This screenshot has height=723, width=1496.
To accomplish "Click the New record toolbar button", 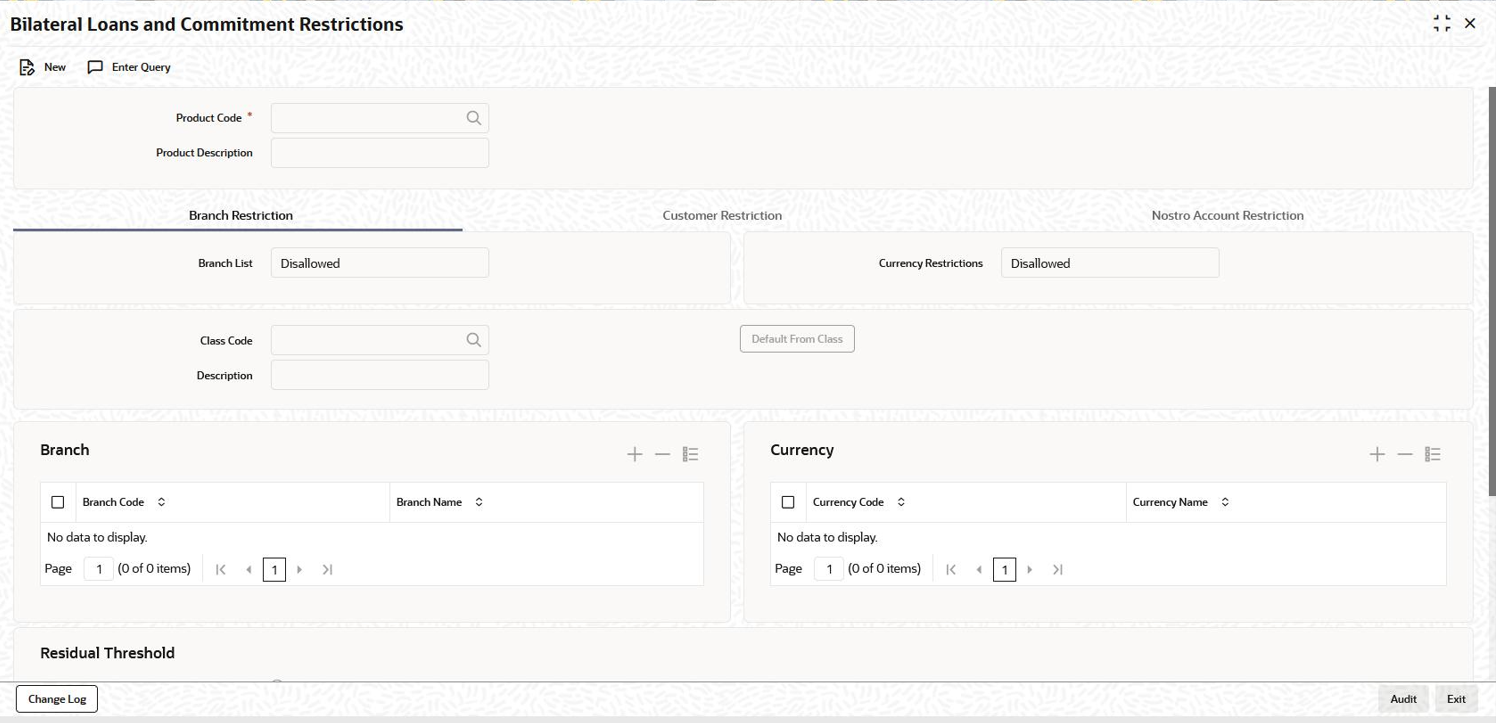I will pyautogui.click(x=43, y=67).
